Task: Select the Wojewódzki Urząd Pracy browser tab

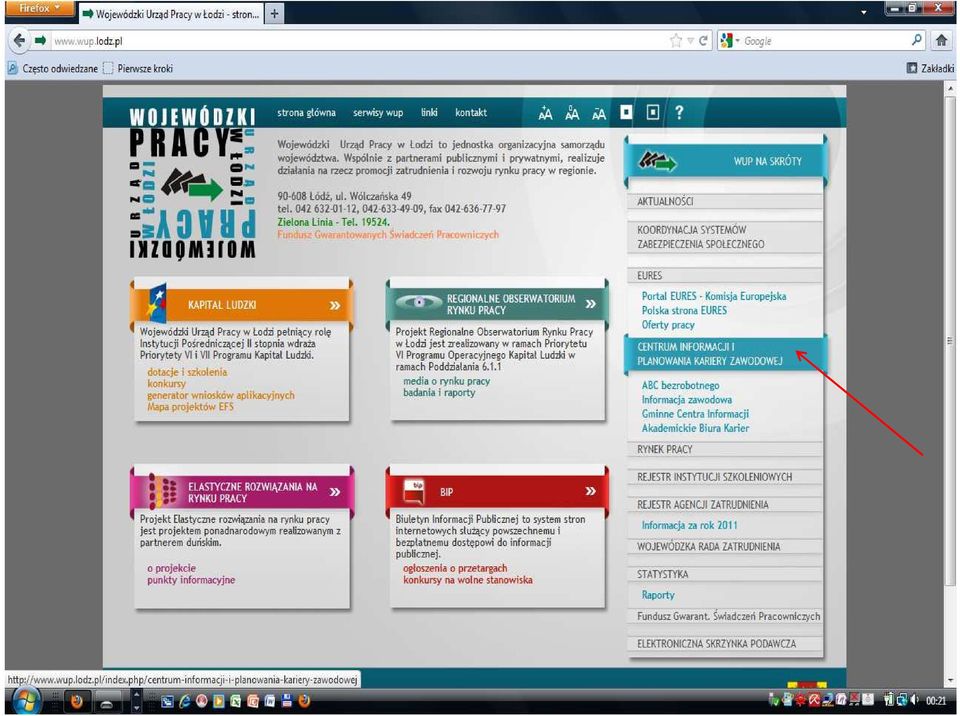Action: (x=171, y=13)
